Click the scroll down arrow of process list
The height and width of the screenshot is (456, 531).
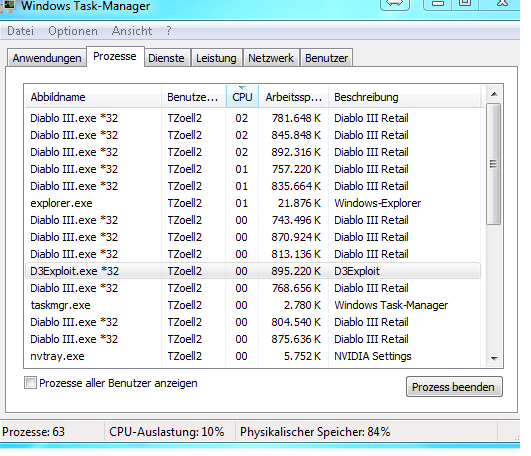click(494, 358)
